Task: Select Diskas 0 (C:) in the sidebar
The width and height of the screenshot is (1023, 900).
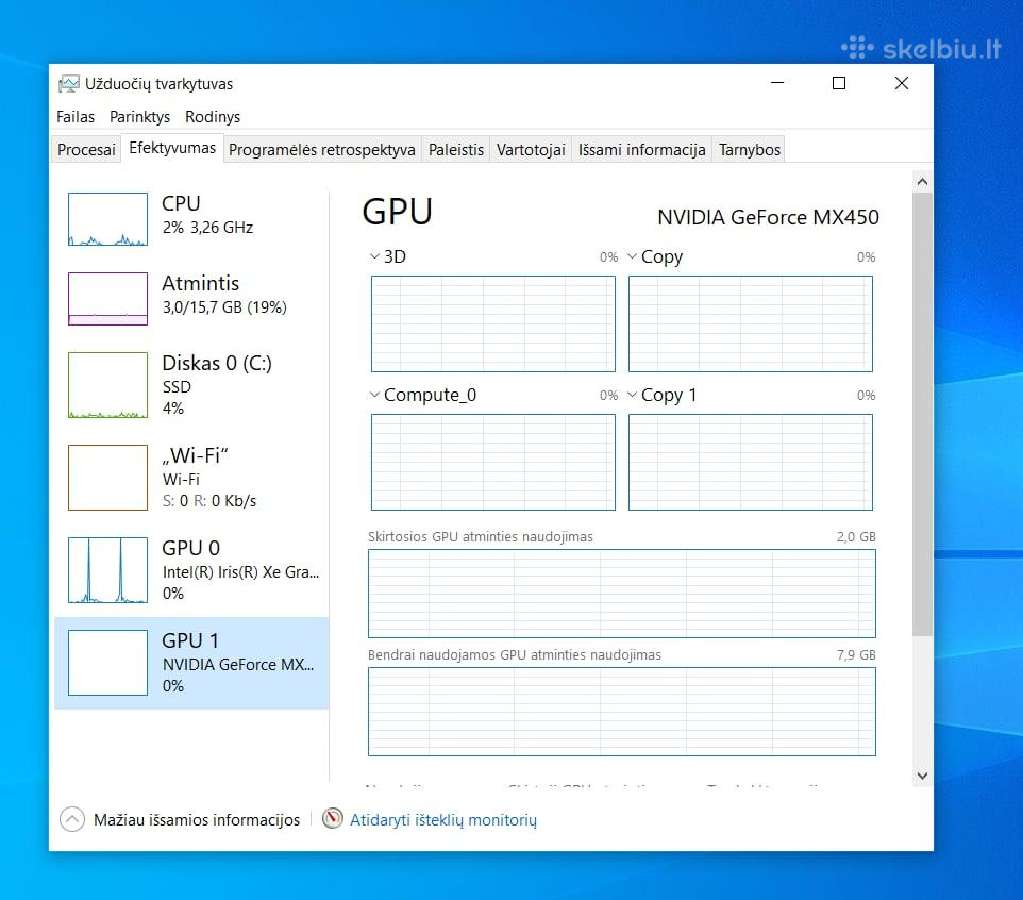Action: [192, 385]
